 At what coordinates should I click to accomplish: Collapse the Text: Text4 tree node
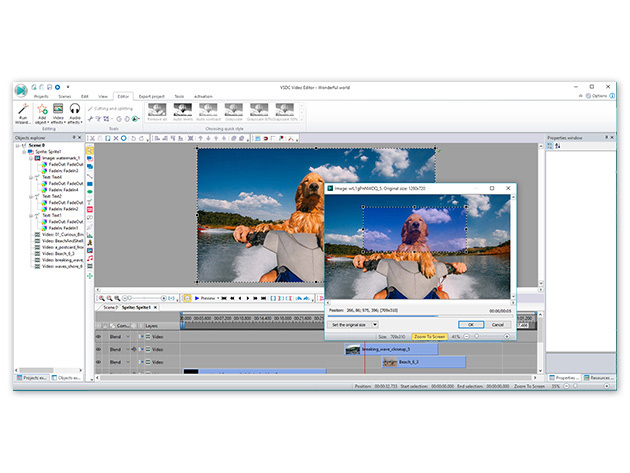pyautogui.click(x=31, y=177)
